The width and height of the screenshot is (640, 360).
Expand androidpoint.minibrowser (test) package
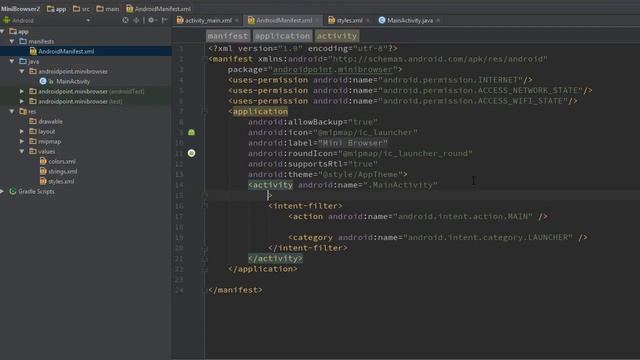[x=22, y=101]
